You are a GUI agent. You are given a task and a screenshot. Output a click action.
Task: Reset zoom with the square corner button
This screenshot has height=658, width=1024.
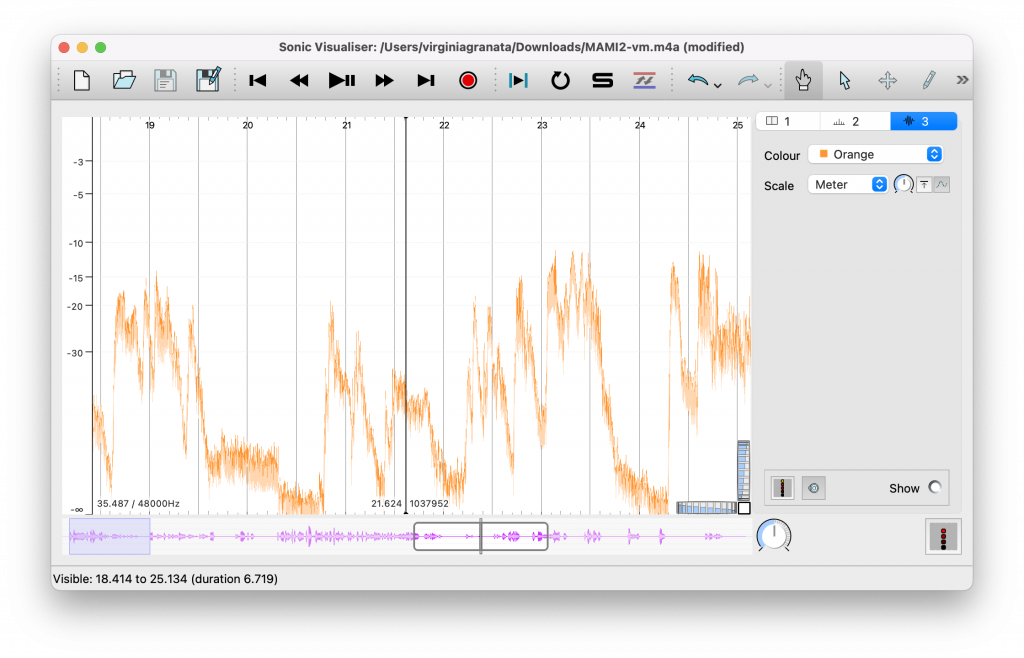(x=744, y=507)
